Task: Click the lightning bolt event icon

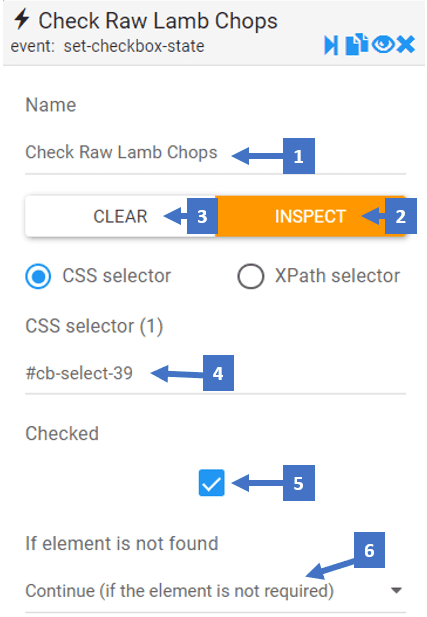Action: pos(21,19)
